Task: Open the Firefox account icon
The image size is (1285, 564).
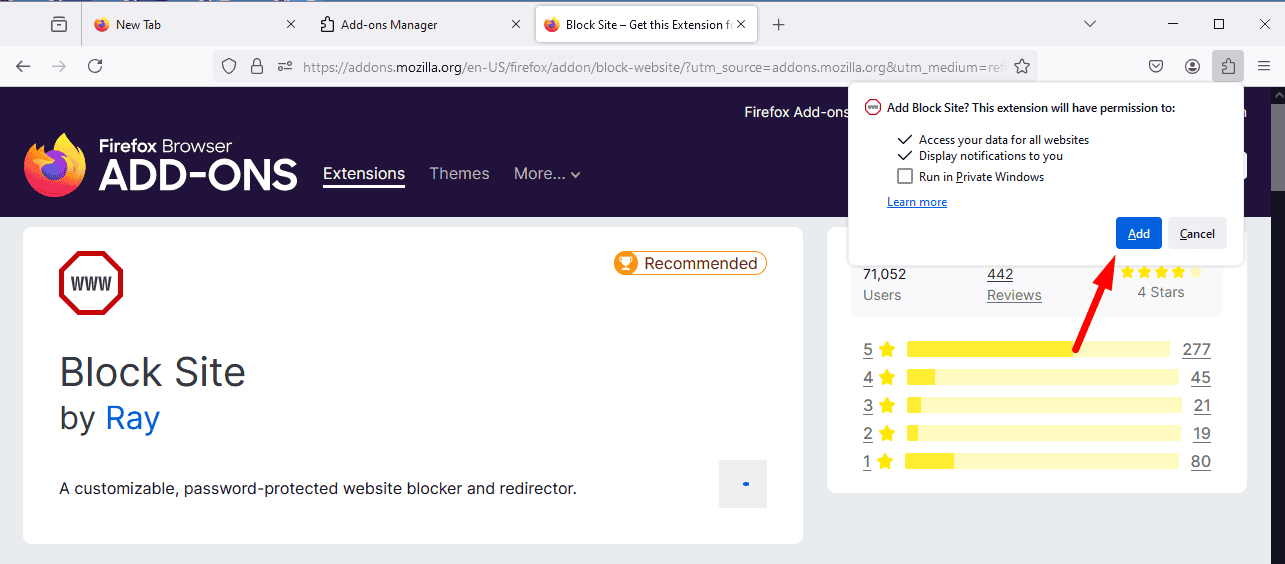Action: coord(1192,66)
